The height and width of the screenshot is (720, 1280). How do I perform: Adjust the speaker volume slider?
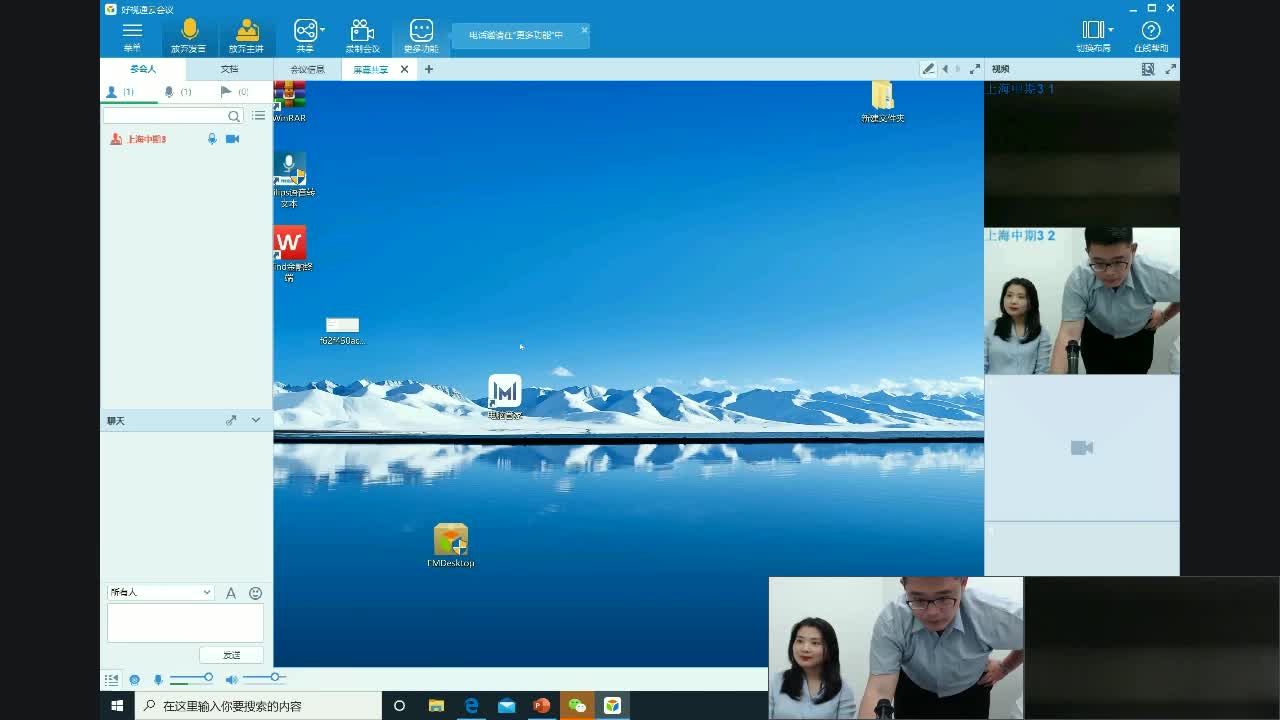pyautogui.click(x=274, y=678)
